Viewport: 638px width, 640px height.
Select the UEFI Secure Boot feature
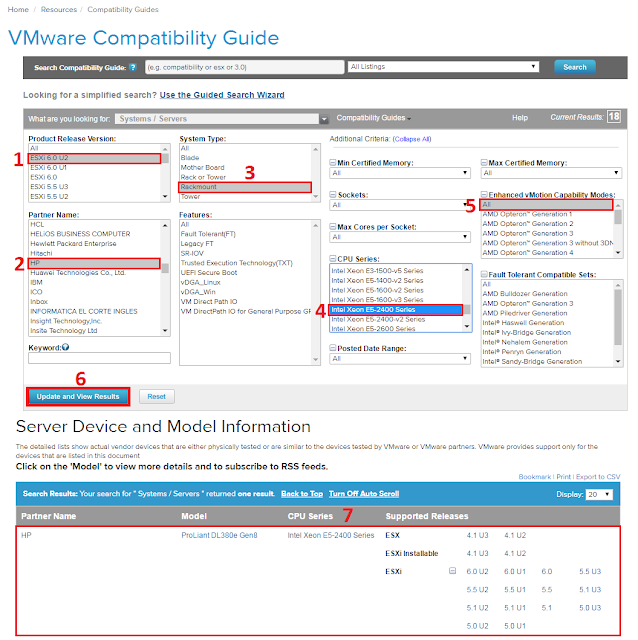click(245, 273)
